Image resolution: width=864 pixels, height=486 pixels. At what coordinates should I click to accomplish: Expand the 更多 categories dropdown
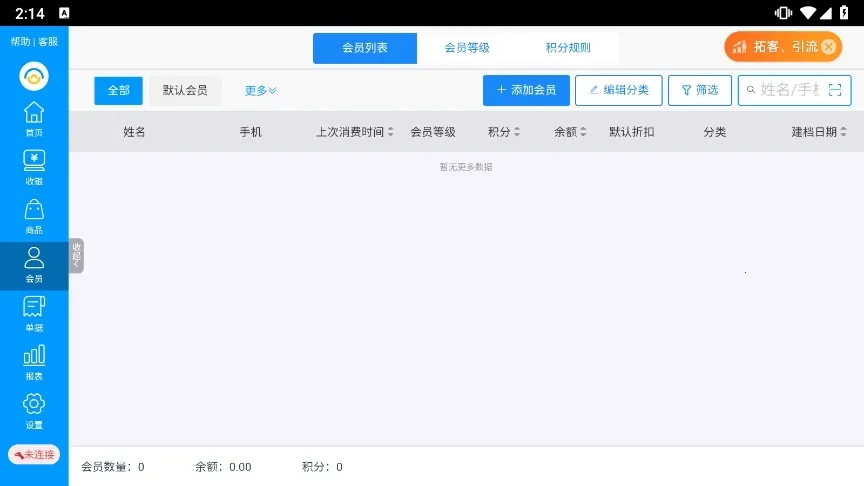tap(260, 90)
